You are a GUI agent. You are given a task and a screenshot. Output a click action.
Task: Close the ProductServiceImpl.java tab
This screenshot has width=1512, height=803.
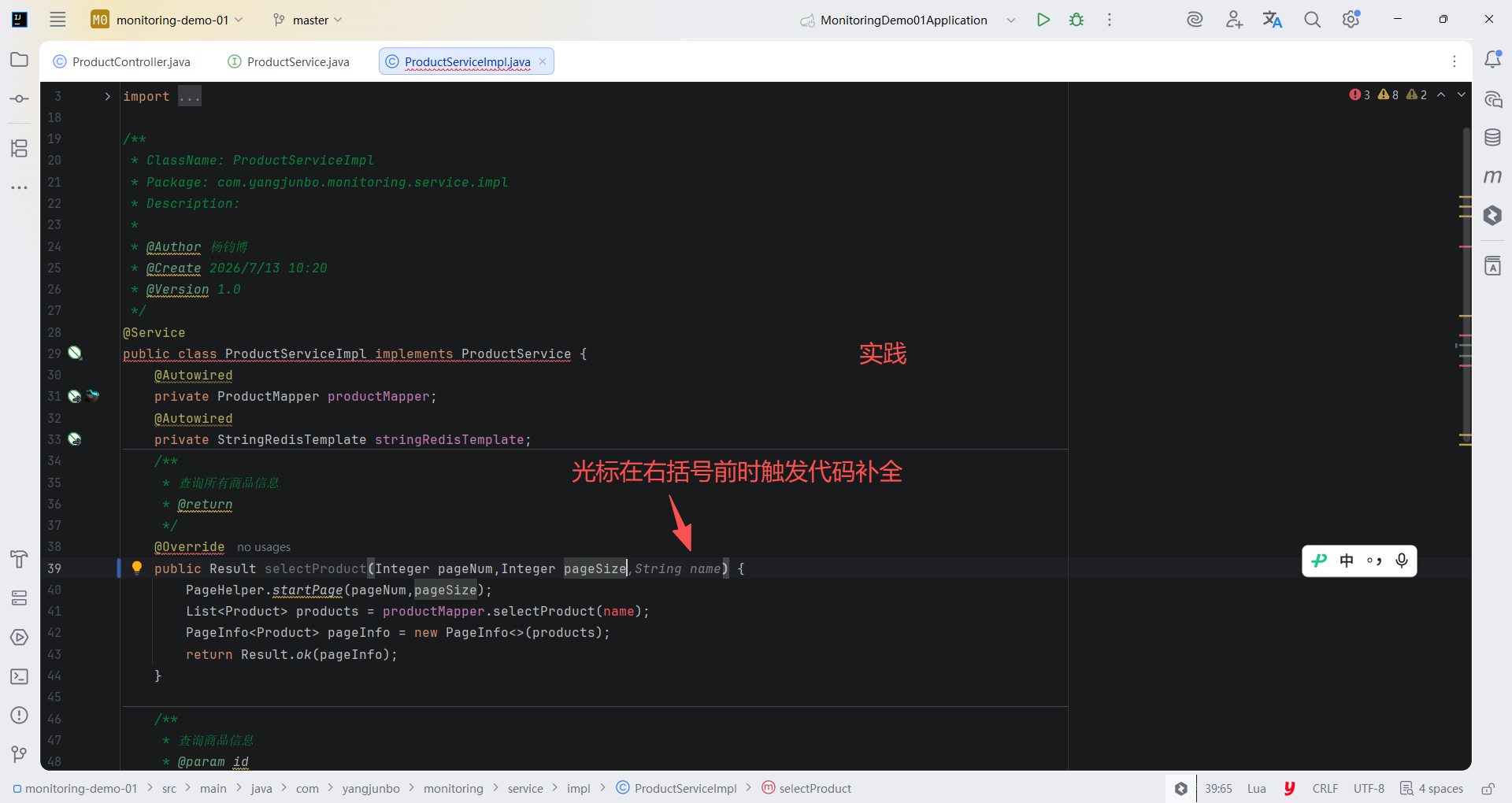click(x=543, y=61)
